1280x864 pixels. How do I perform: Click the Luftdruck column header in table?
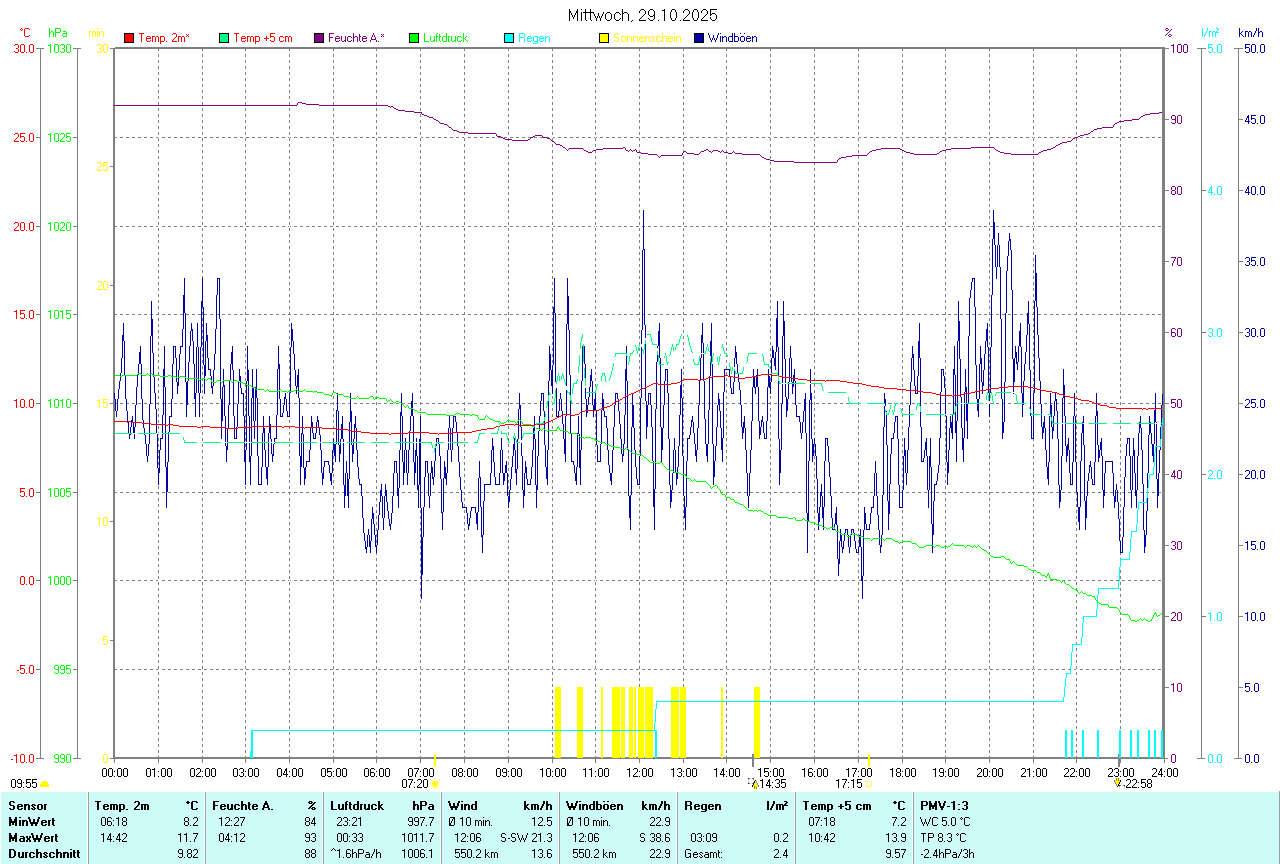[356, 805]
